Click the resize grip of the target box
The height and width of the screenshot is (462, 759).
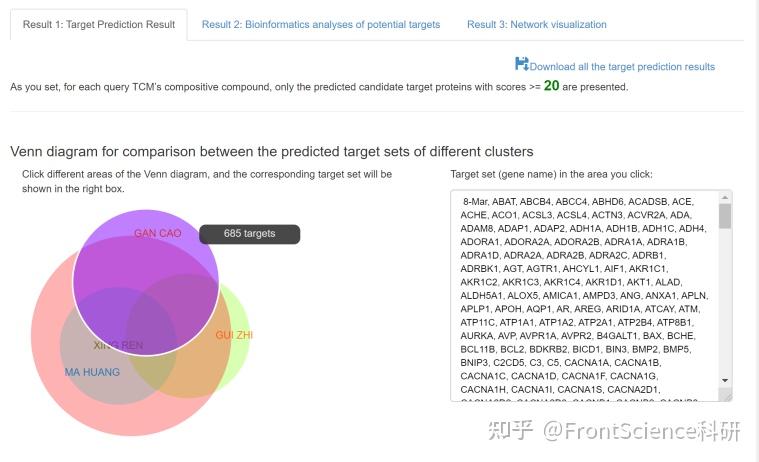coord(726,396)
